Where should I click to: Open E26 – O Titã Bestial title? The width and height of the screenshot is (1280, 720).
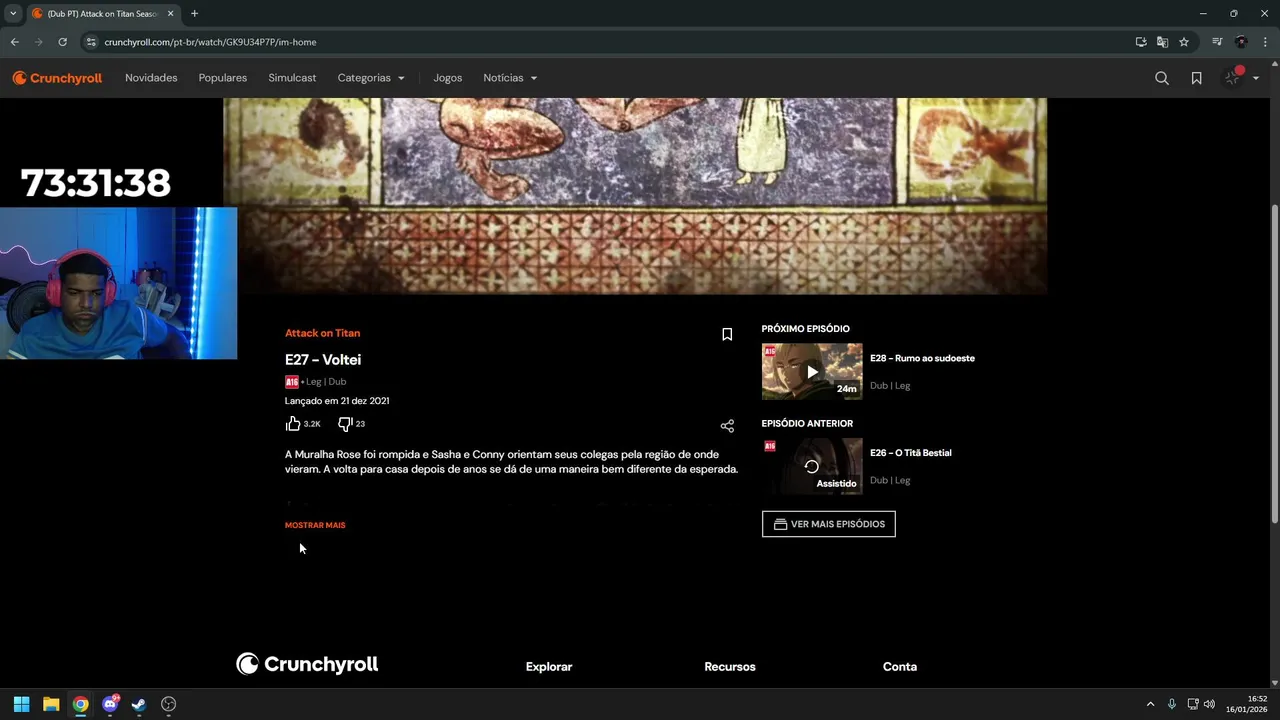(x=911, y=453)
